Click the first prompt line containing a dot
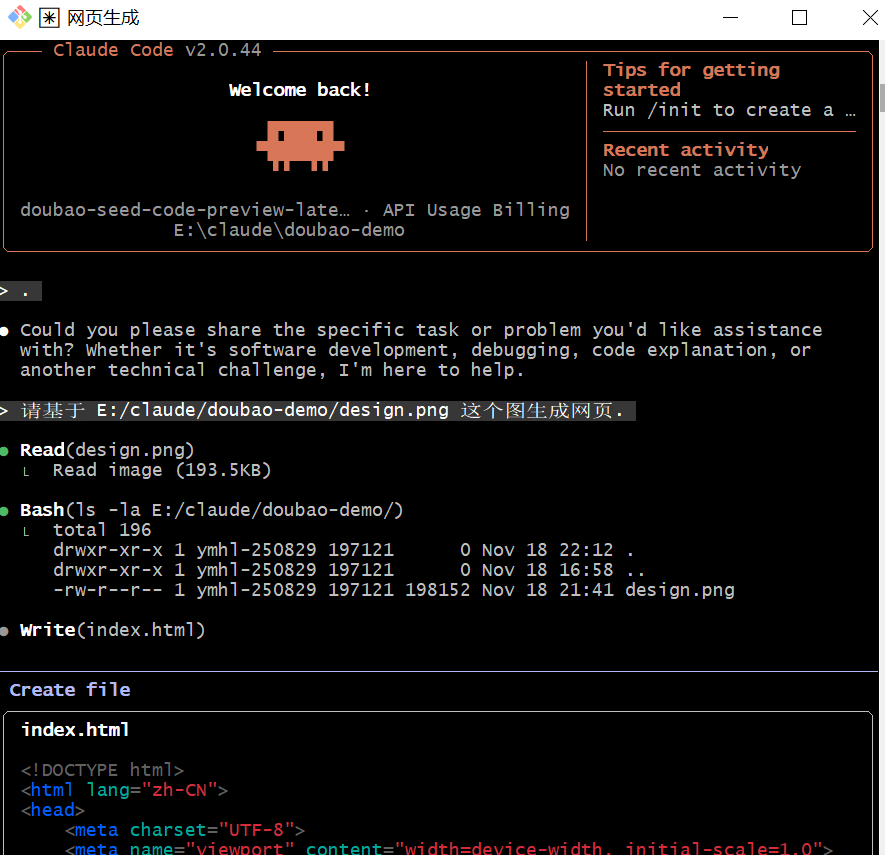Screen dimensions: 885x855 coord(21,291)
